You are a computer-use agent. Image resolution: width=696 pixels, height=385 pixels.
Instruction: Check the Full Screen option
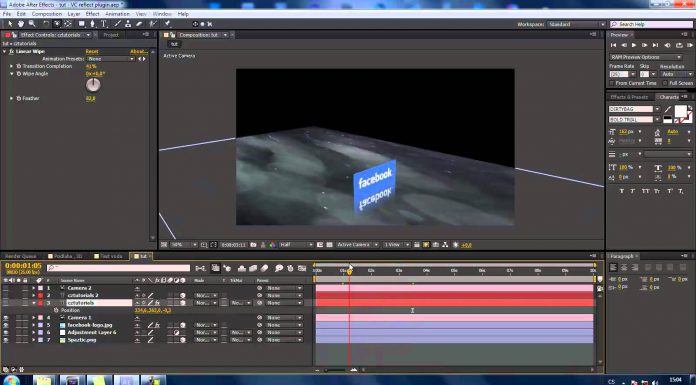665,83
